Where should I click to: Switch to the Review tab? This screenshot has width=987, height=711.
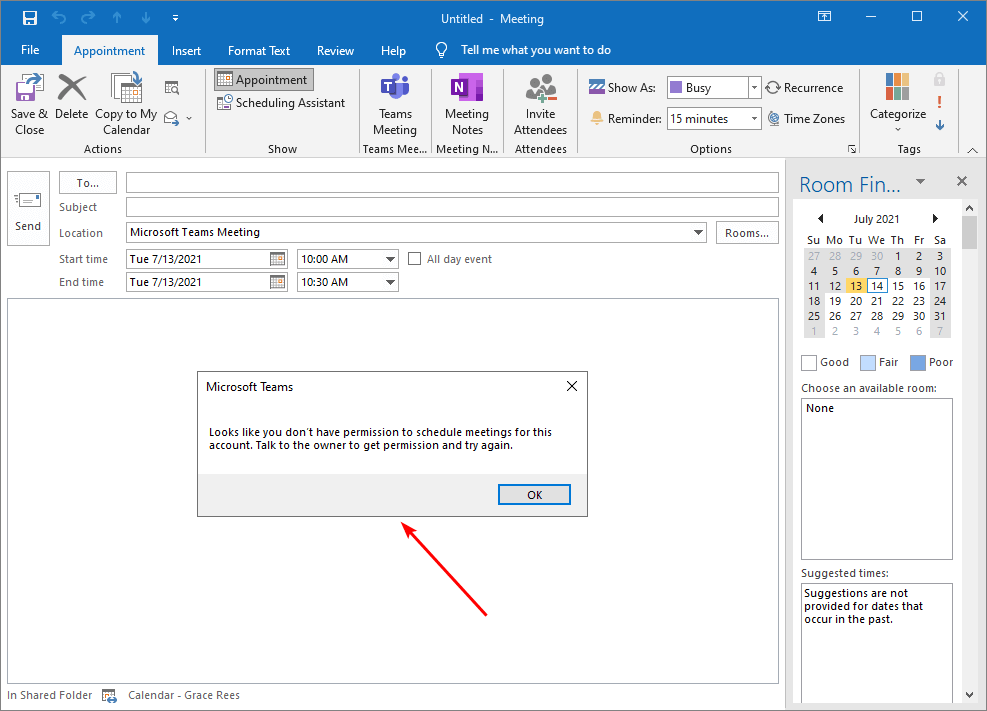tap(336, 50)
